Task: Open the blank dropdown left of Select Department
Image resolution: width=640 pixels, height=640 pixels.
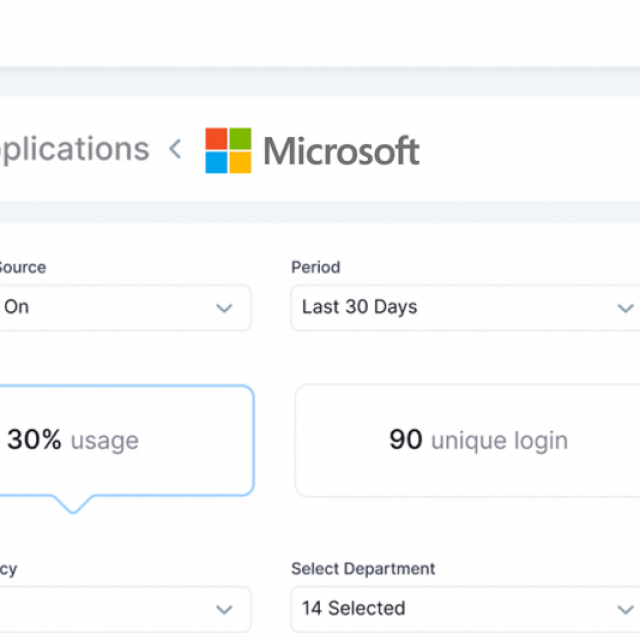Action: click(x=125, y=609)
